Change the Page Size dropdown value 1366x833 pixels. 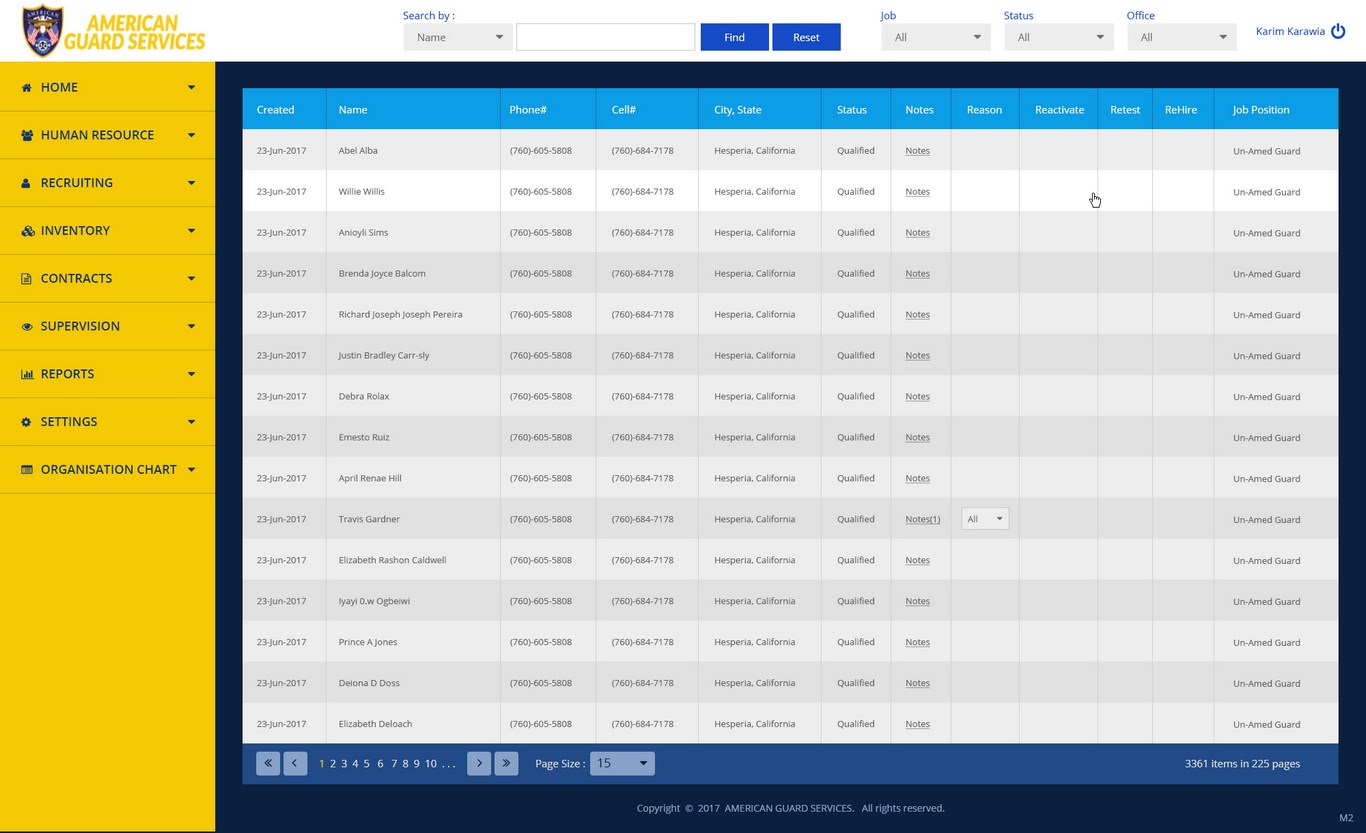622,764
